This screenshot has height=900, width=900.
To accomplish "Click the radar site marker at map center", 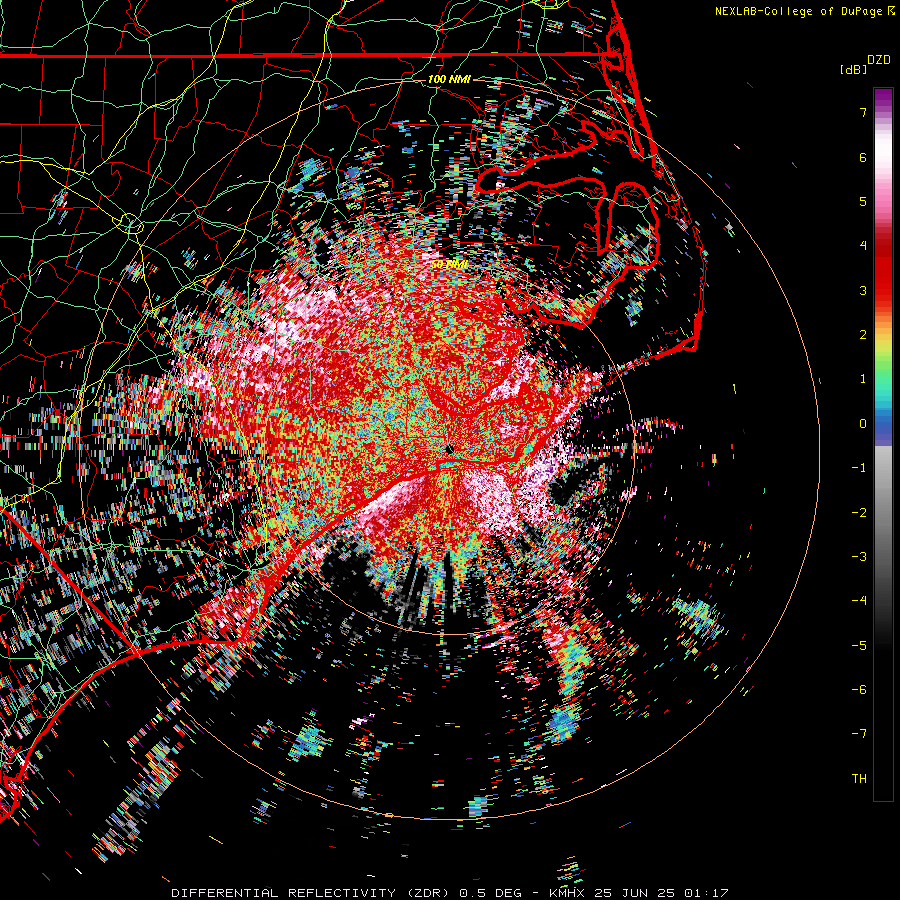I will [450, 449].
